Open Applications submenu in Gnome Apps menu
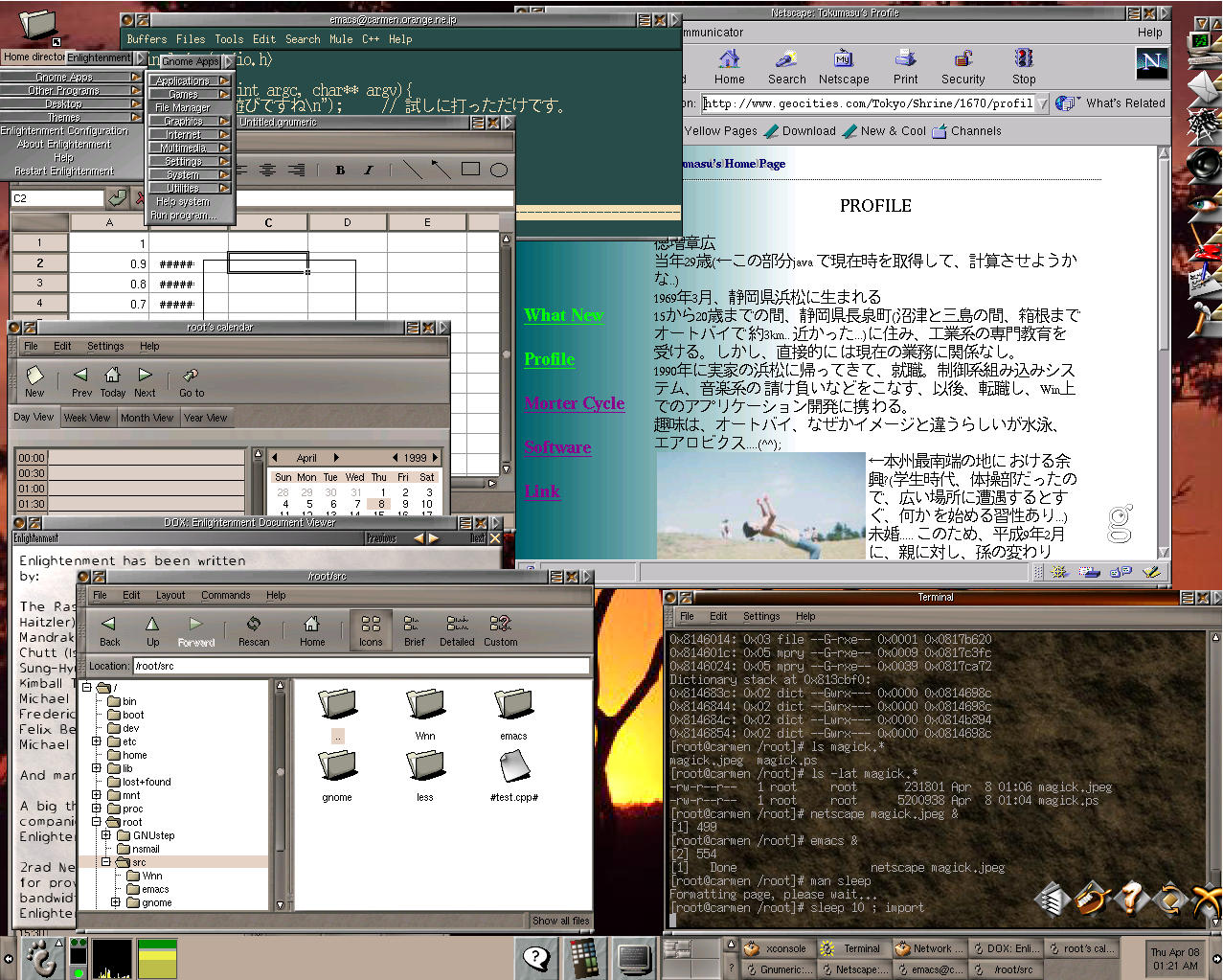Viewport: 1223px width, 980px height. (190, 81)
